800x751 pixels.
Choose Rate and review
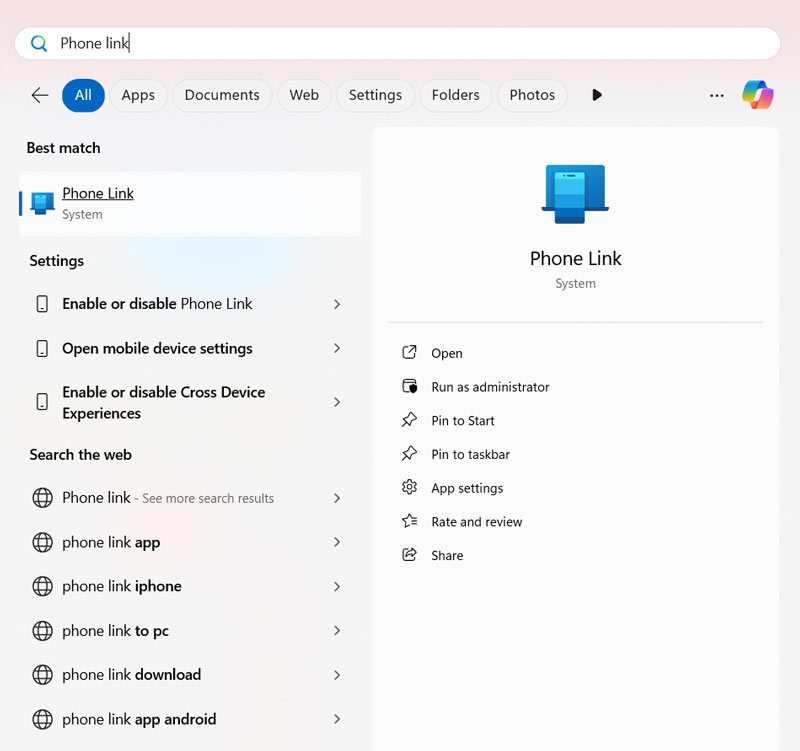pyautogui.click(x=477, y=521)
